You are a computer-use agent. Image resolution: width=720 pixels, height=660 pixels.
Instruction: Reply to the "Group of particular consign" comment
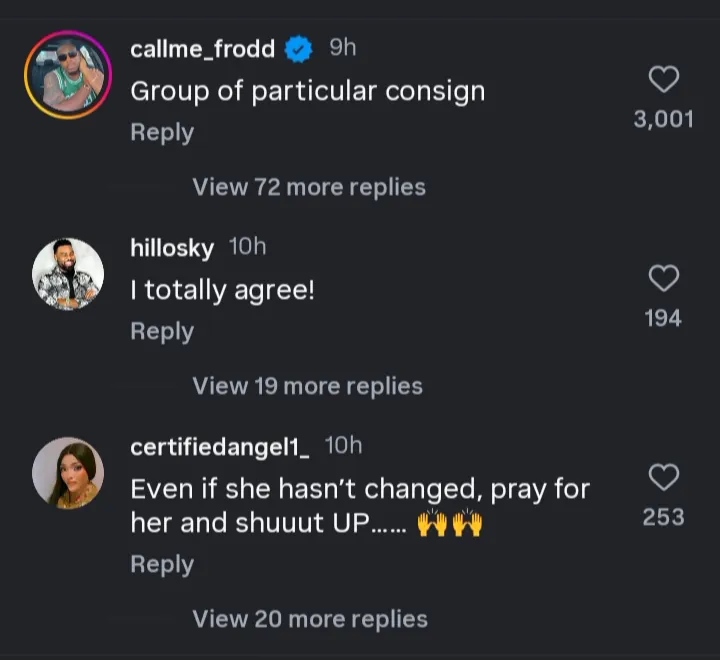pyautogui.click(x=162, y=132)
